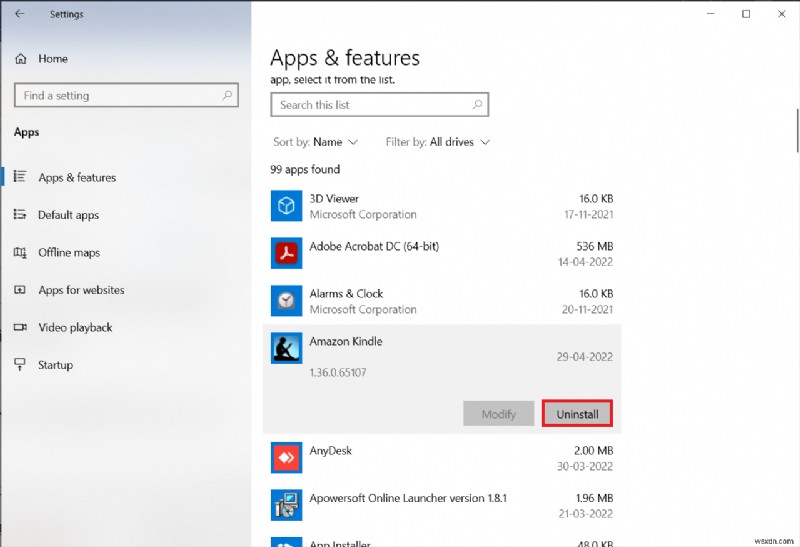Click the vertical scrollbar thumb
This screenshot has height=547, width=800.
797,131
